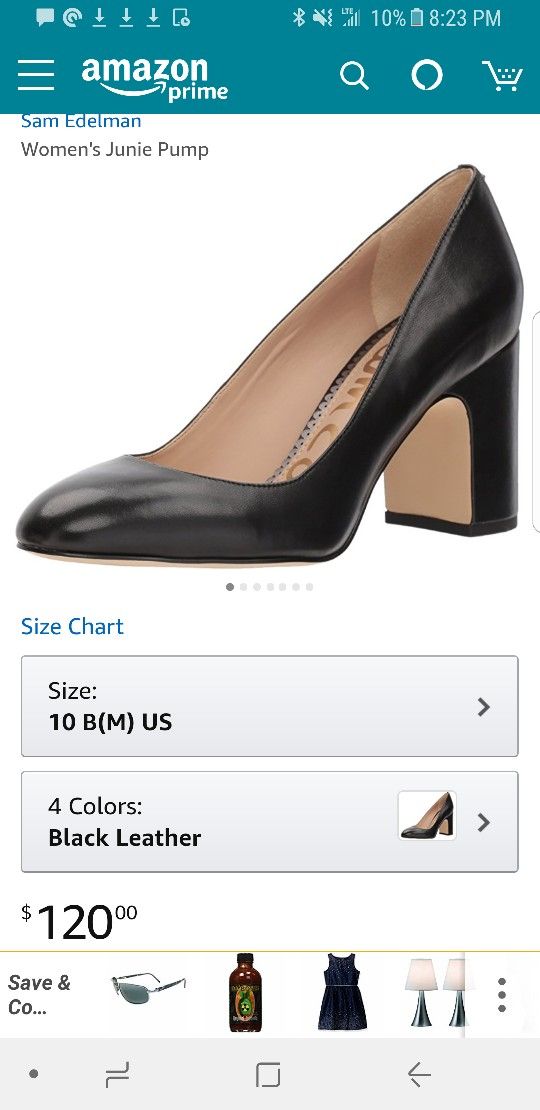Viewport: 540px width, 1110px height.
Task: Activate the Alexa voice circle icon
Action: (427, 75)
